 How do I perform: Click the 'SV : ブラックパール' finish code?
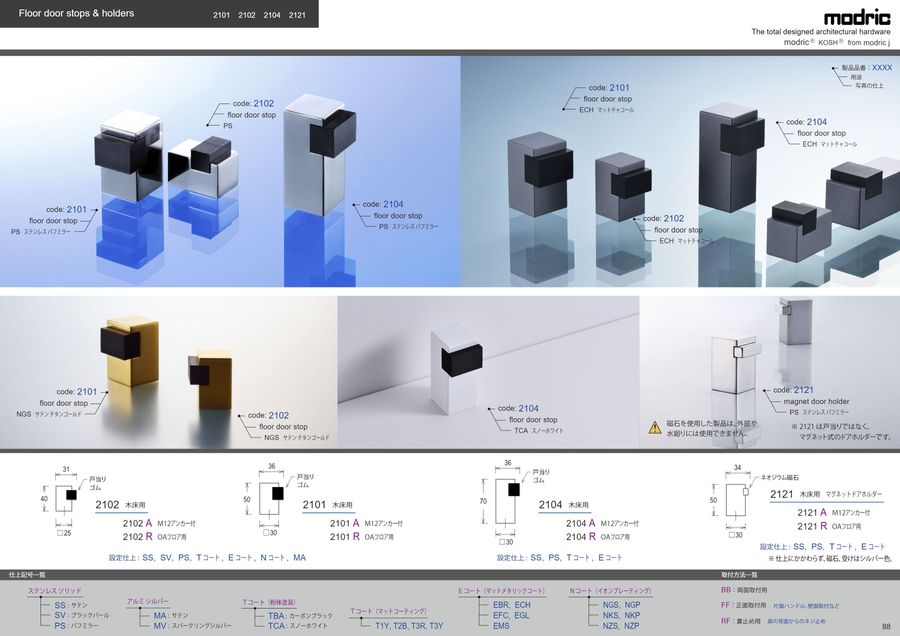(82, 615)
